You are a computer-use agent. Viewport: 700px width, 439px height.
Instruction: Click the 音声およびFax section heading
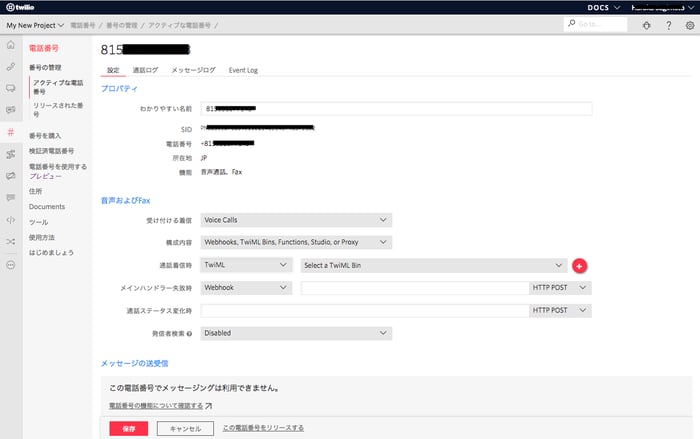(x=125, y=201)
